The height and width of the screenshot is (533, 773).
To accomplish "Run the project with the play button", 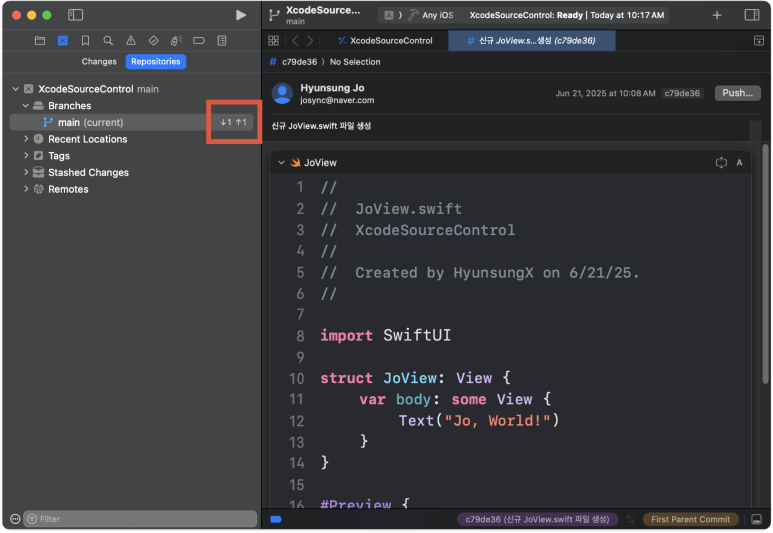I will coord(241,15).
